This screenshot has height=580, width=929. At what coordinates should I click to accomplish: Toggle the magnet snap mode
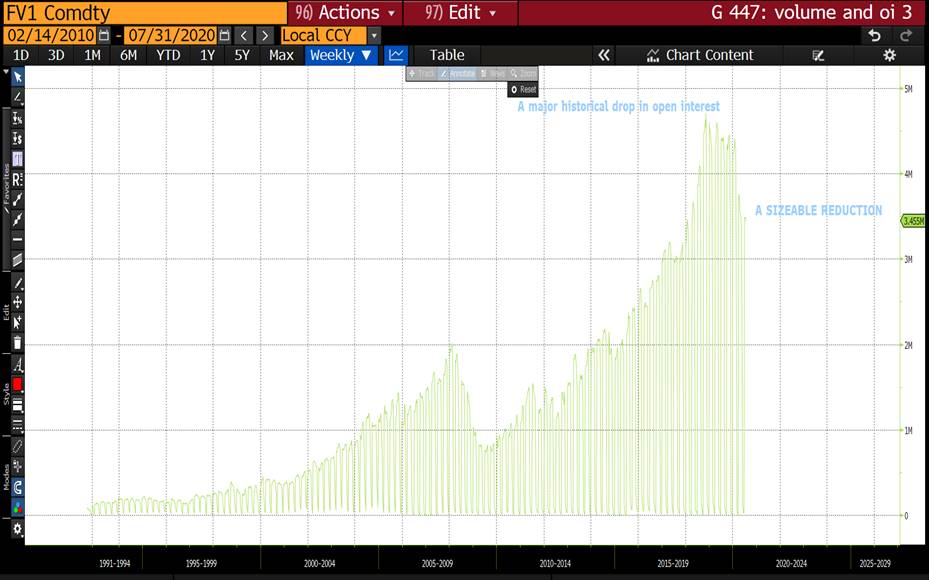(x=17, y=487)
